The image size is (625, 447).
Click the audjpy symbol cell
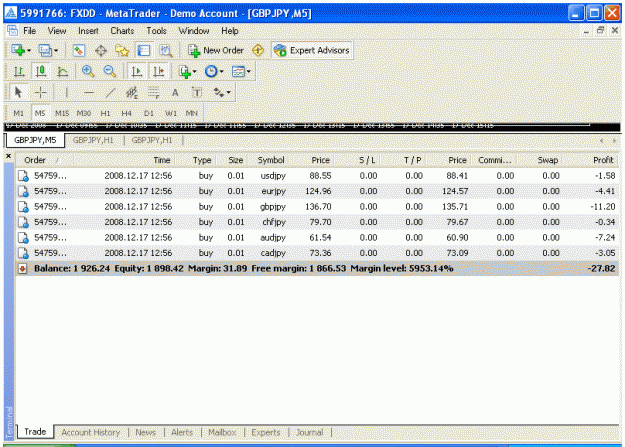click(273, 238)
